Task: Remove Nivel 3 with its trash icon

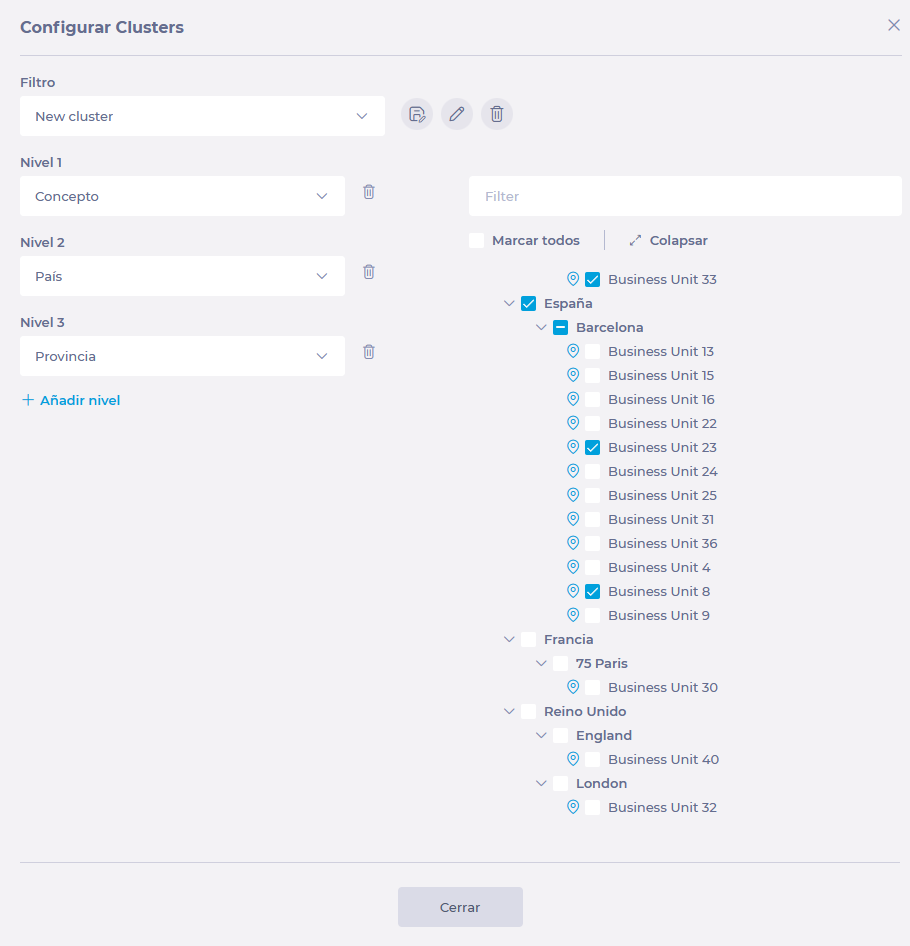Action: (369, 352)
